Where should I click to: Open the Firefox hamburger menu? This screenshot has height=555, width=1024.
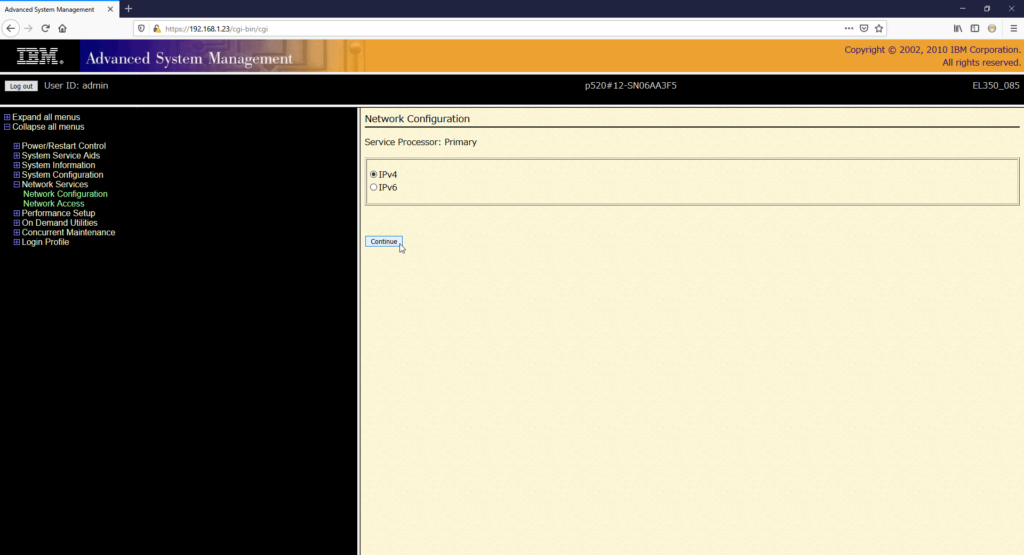click(1014, 29)
